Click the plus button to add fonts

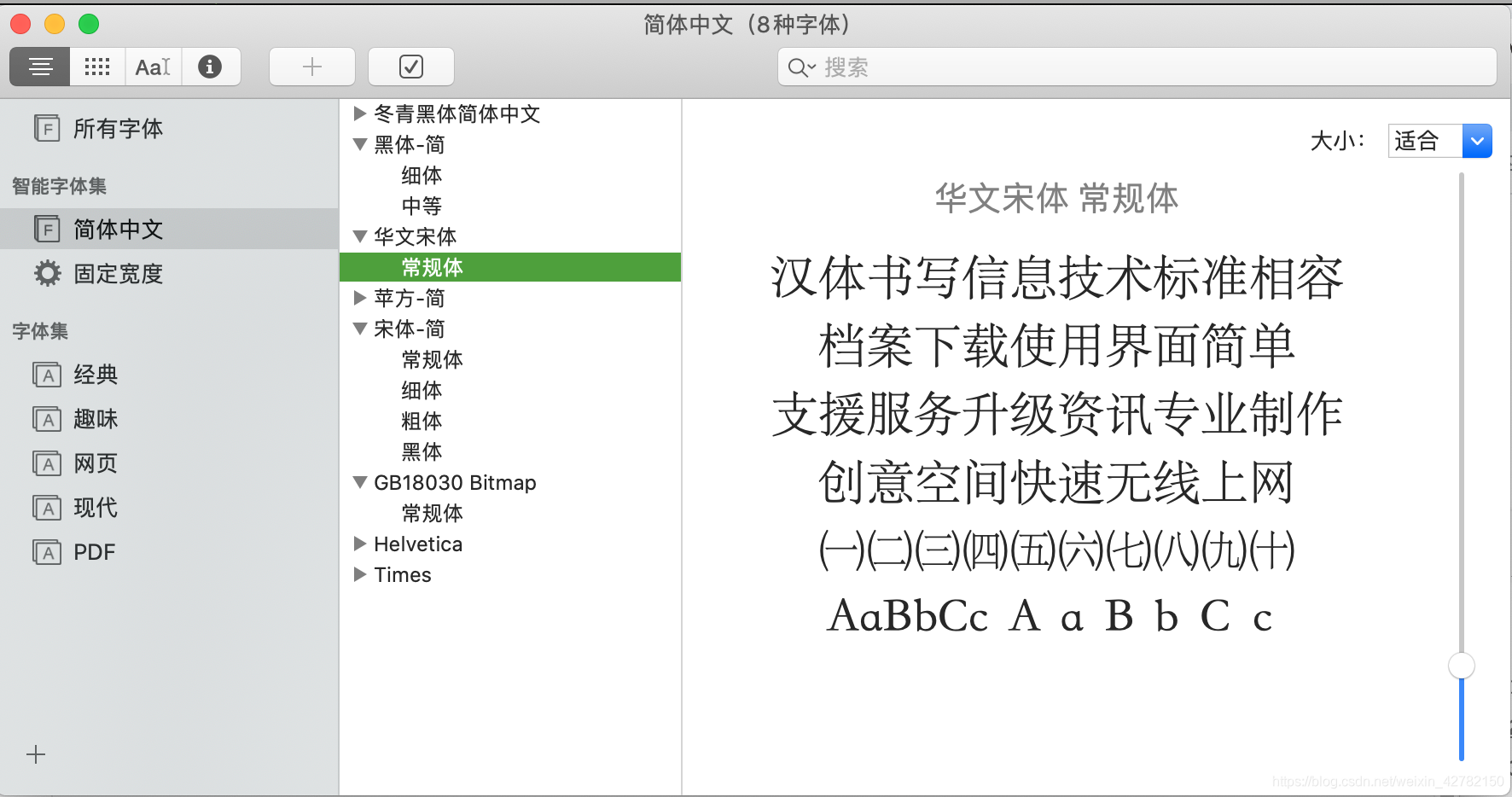pyautogui.click(x=312, y=67)
